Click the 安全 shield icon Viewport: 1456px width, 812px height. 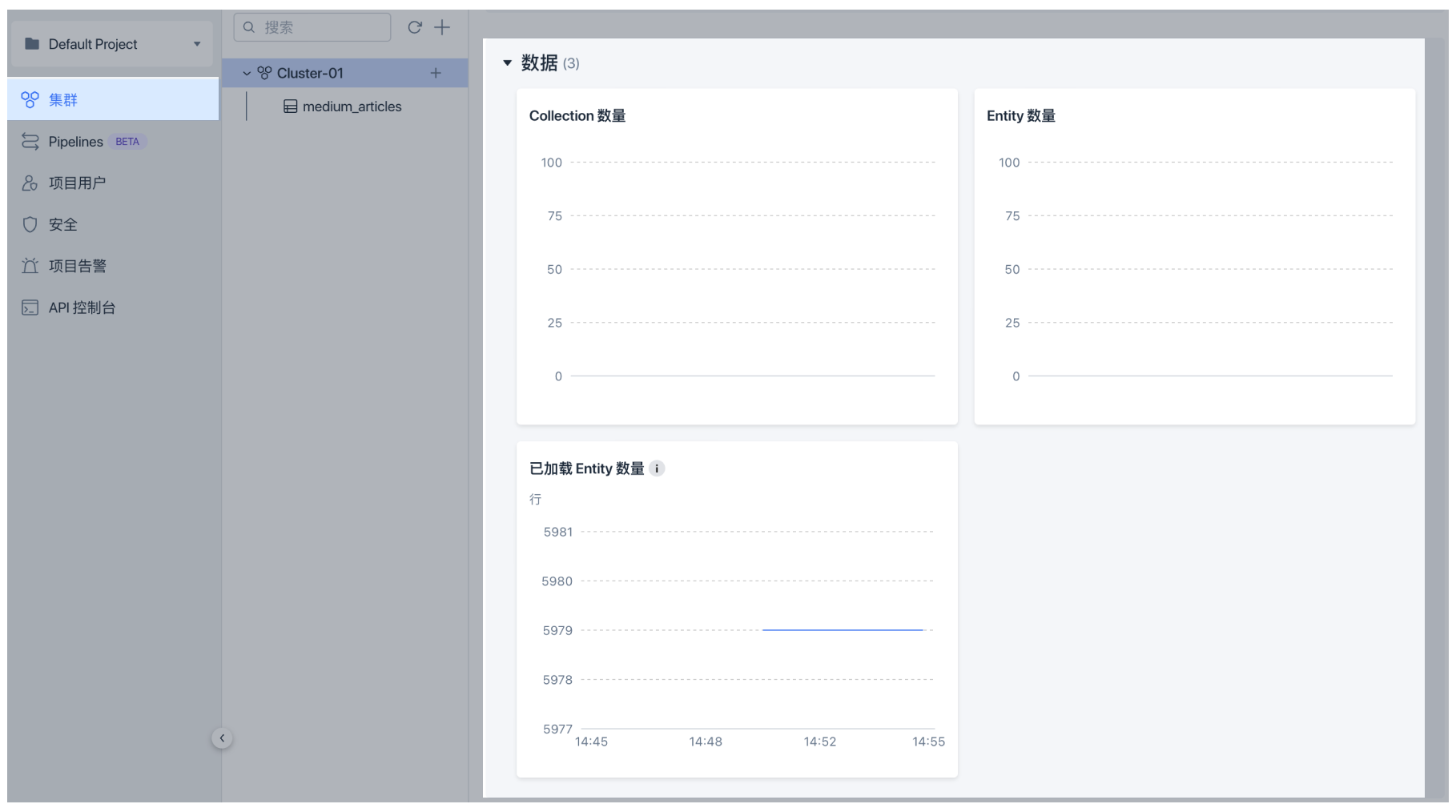pos(30,225)
